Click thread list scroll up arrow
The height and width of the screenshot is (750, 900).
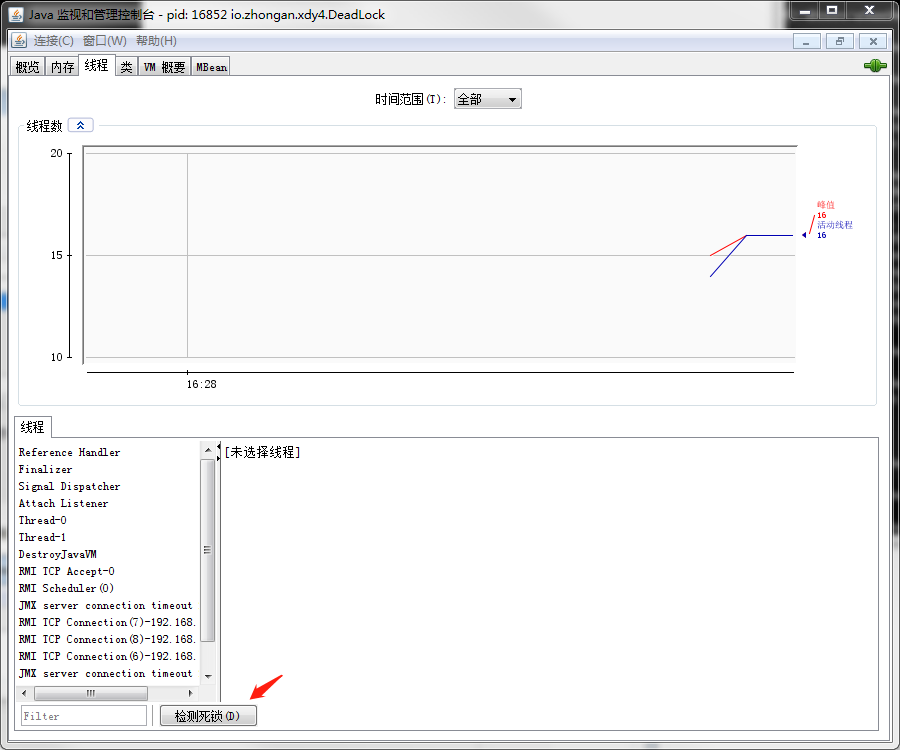click(208, 450)
